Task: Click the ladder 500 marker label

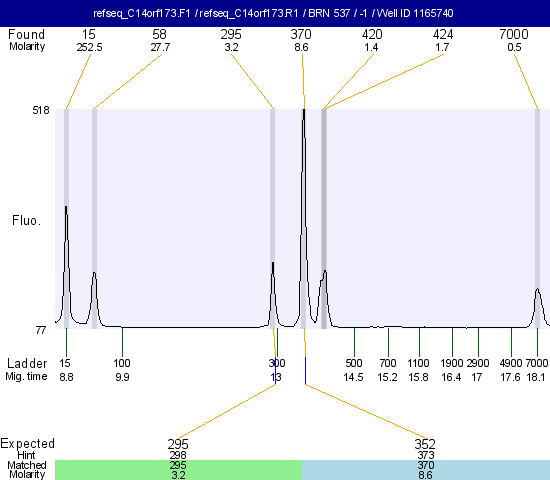Action: (x=354, y=363)
